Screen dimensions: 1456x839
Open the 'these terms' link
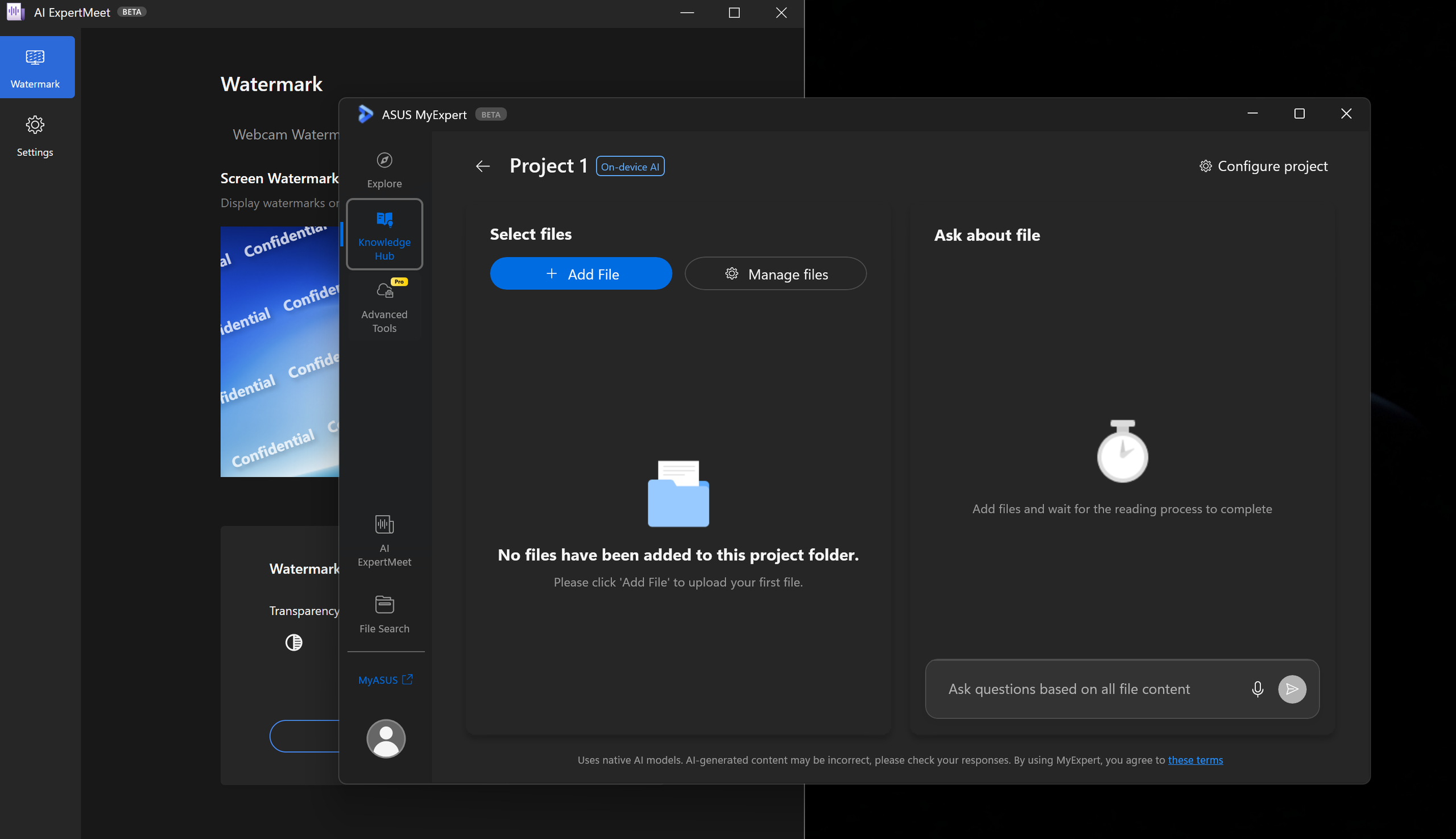[1196, 760]
